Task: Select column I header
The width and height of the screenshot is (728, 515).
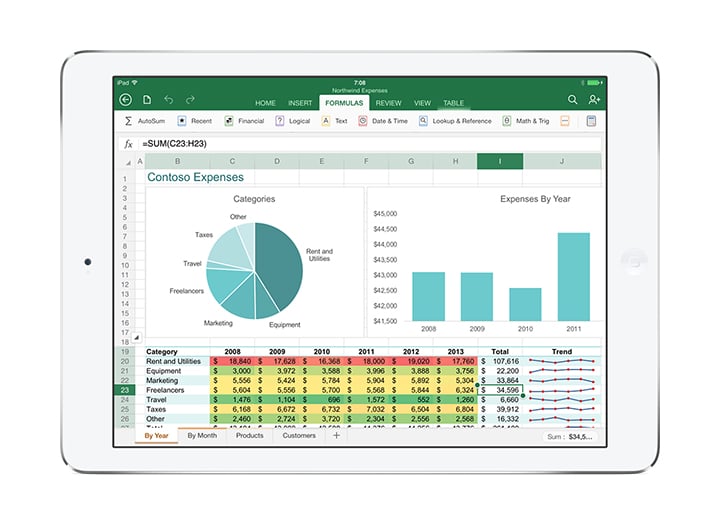Action: tap(500, 161)
